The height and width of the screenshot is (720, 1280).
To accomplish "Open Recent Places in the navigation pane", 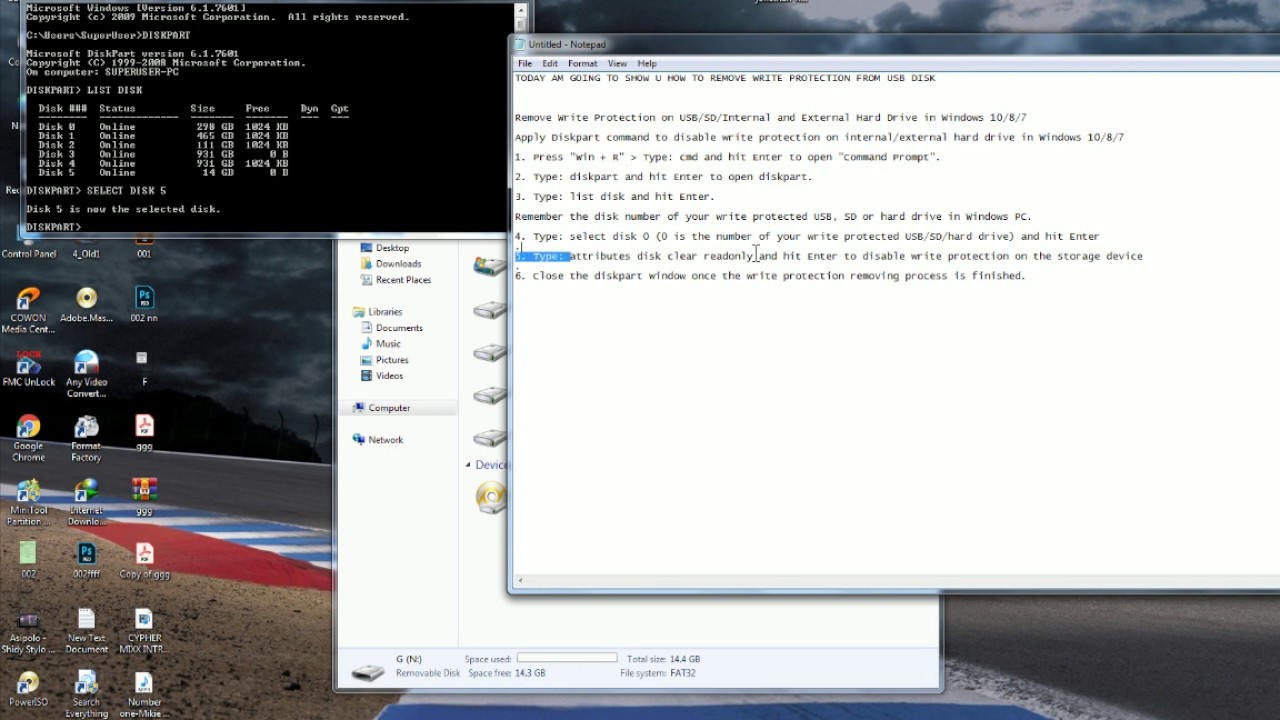I will pos(403,280).
